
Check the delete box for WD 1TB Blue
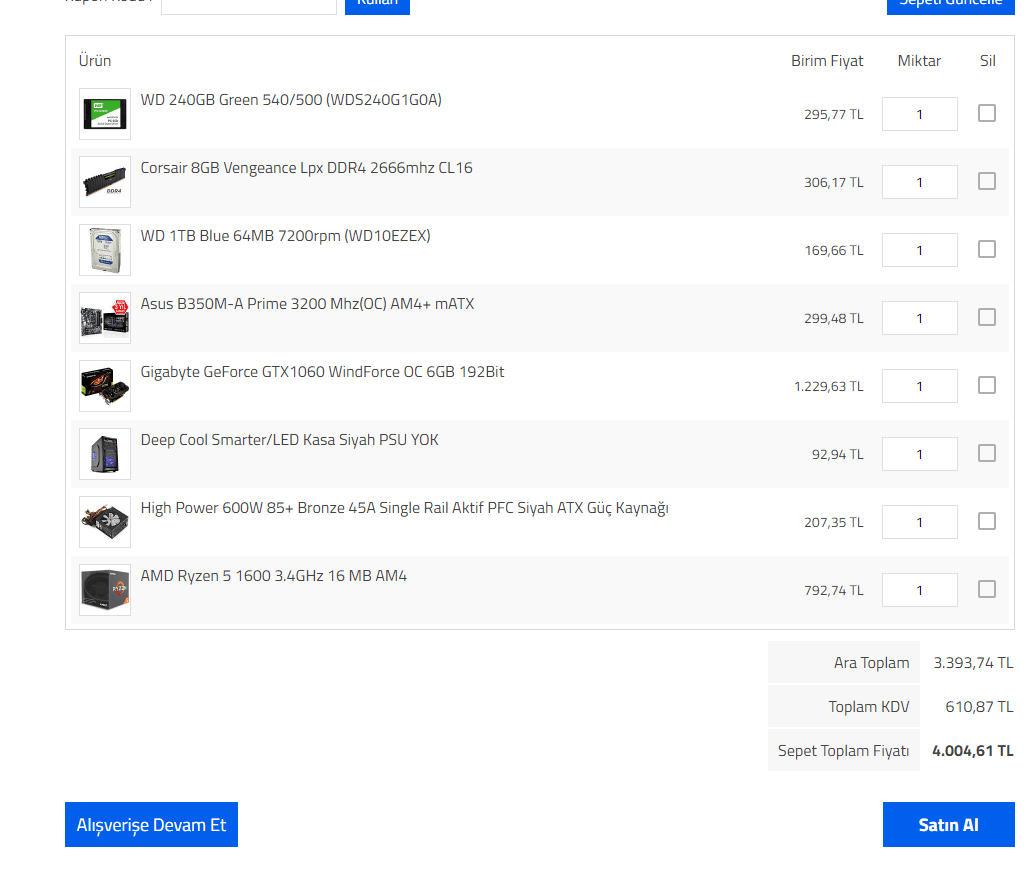click(986, 249)
